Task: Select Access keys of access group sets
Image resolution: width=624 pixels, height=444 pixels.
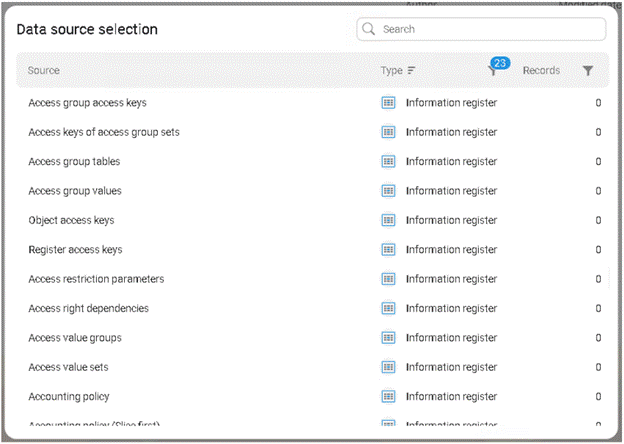Action: point(104,132)
